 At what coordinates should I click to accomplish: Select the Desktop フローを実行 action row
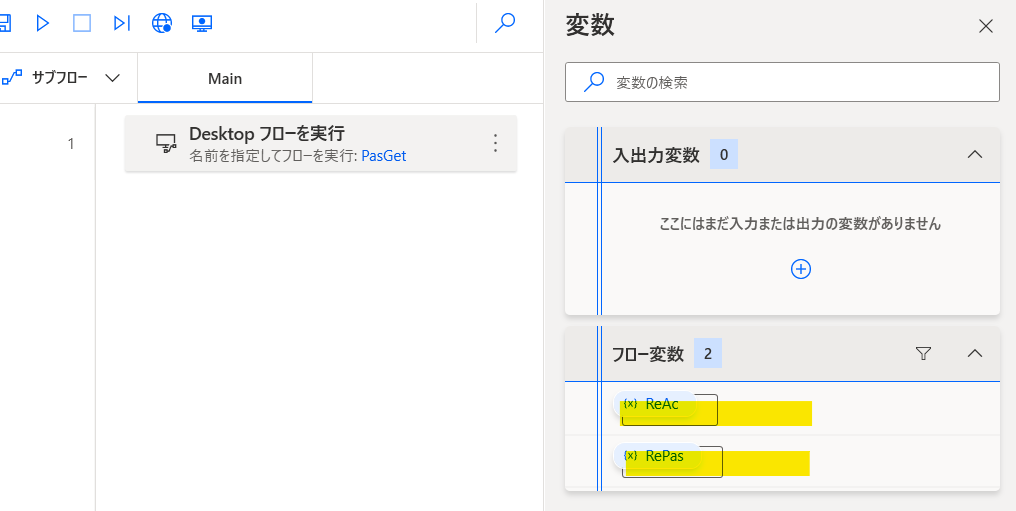321,143
